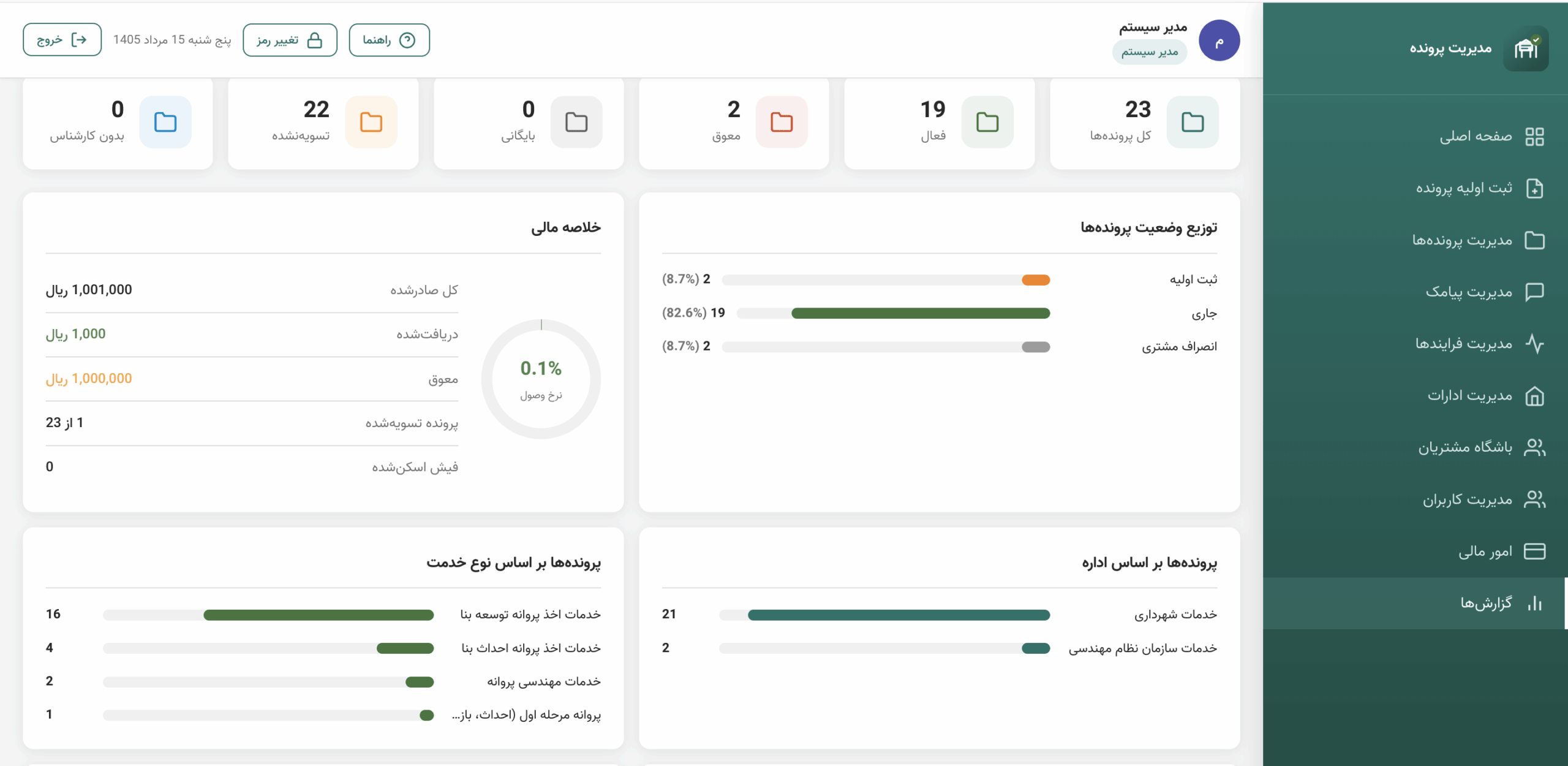Click the خدمات سازمان نظام مهندسی label
Screen dimensions: 1568x766
(1143, 648)
